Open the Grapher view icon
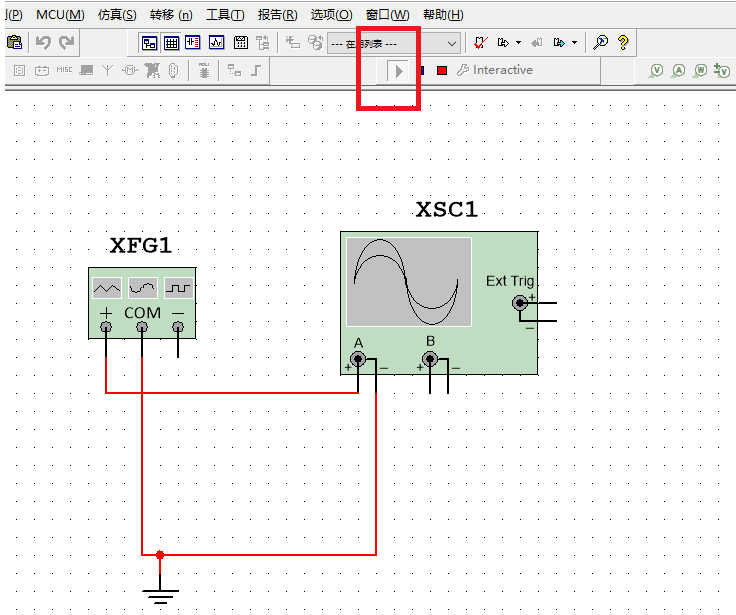Image resolution: width=736 pixels, height=615 pixels. (x=216, y=43)
